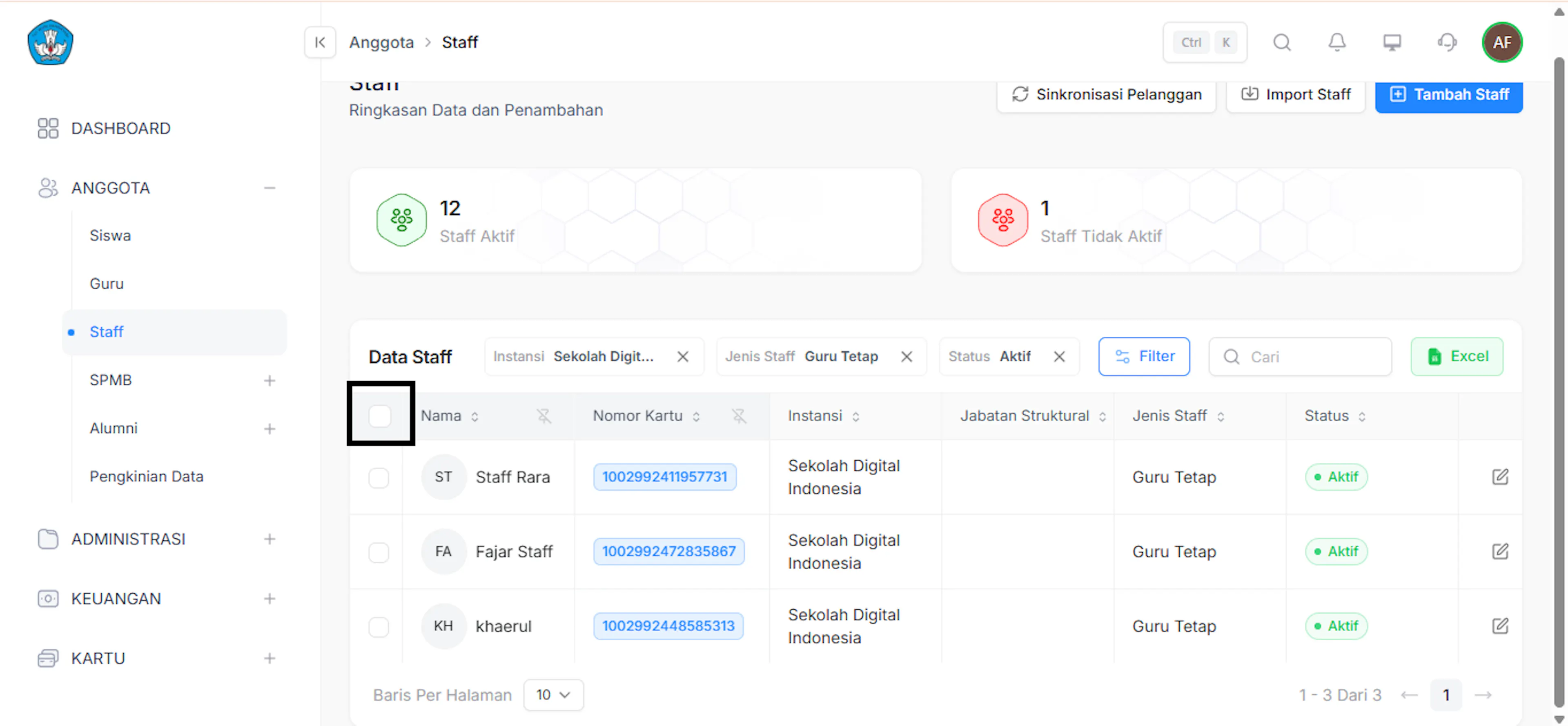This screenshot has width=1568, height=726.
Task: Collapse the sidebar with the arrow button
Action: point(320,42)
